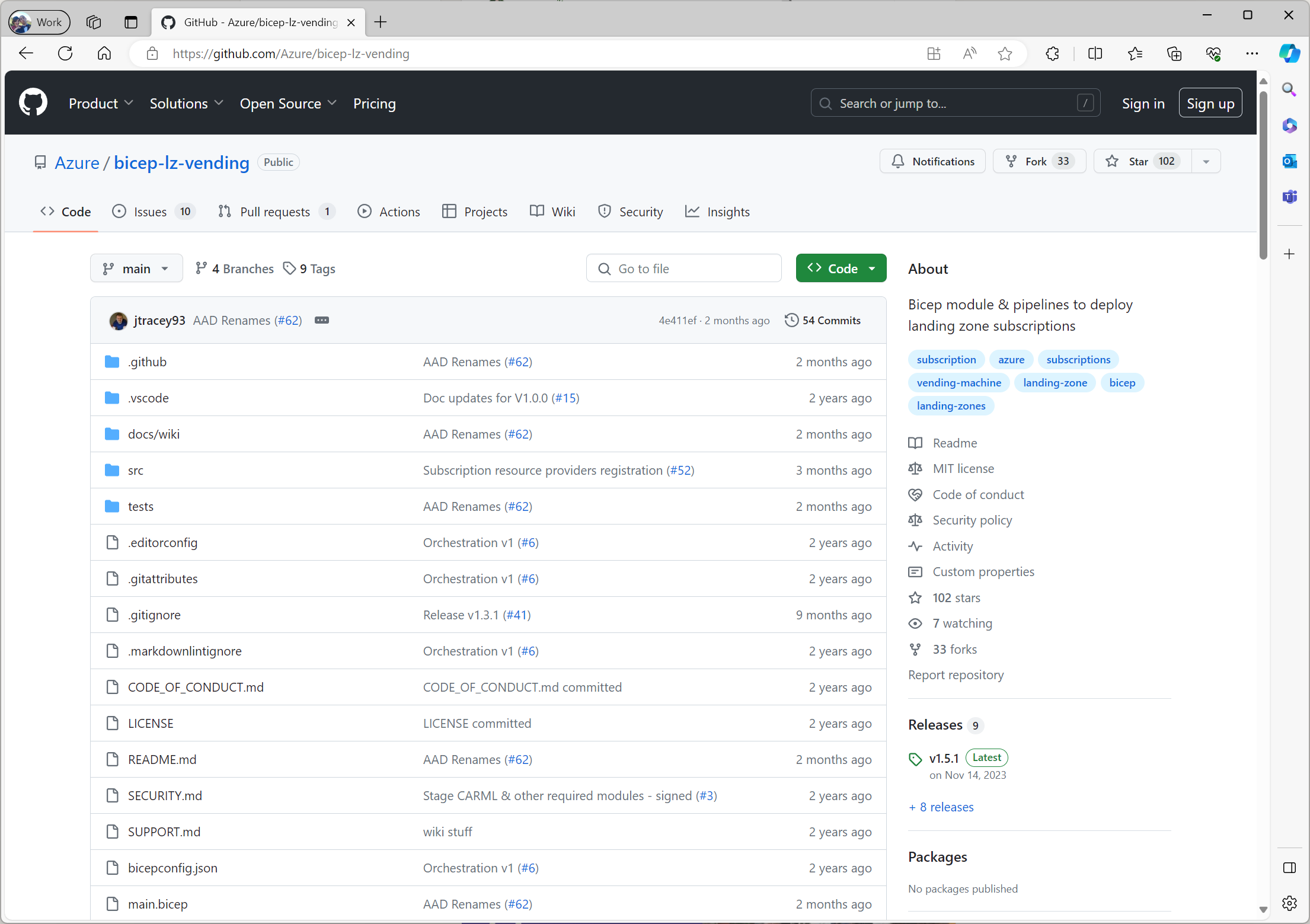Click the browser address bar URL
1310x924 pixels.
click(x=291, y=54)
